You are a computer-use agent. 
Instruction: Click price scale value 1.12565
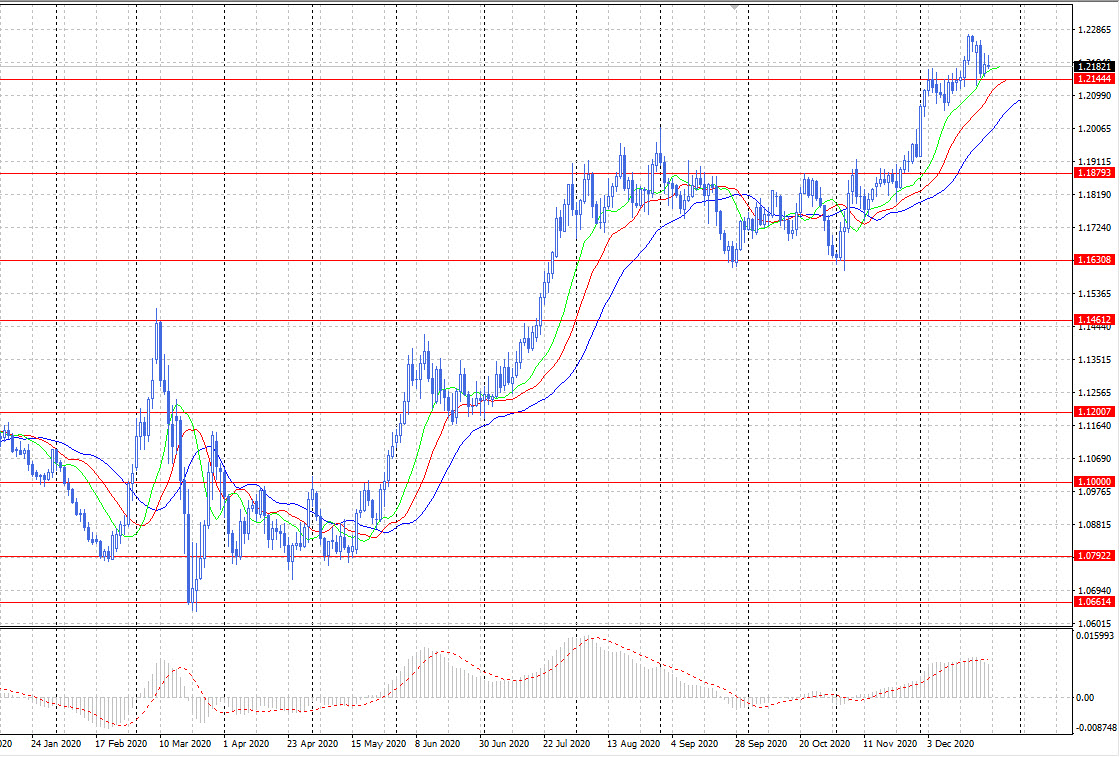(1095, 393)
